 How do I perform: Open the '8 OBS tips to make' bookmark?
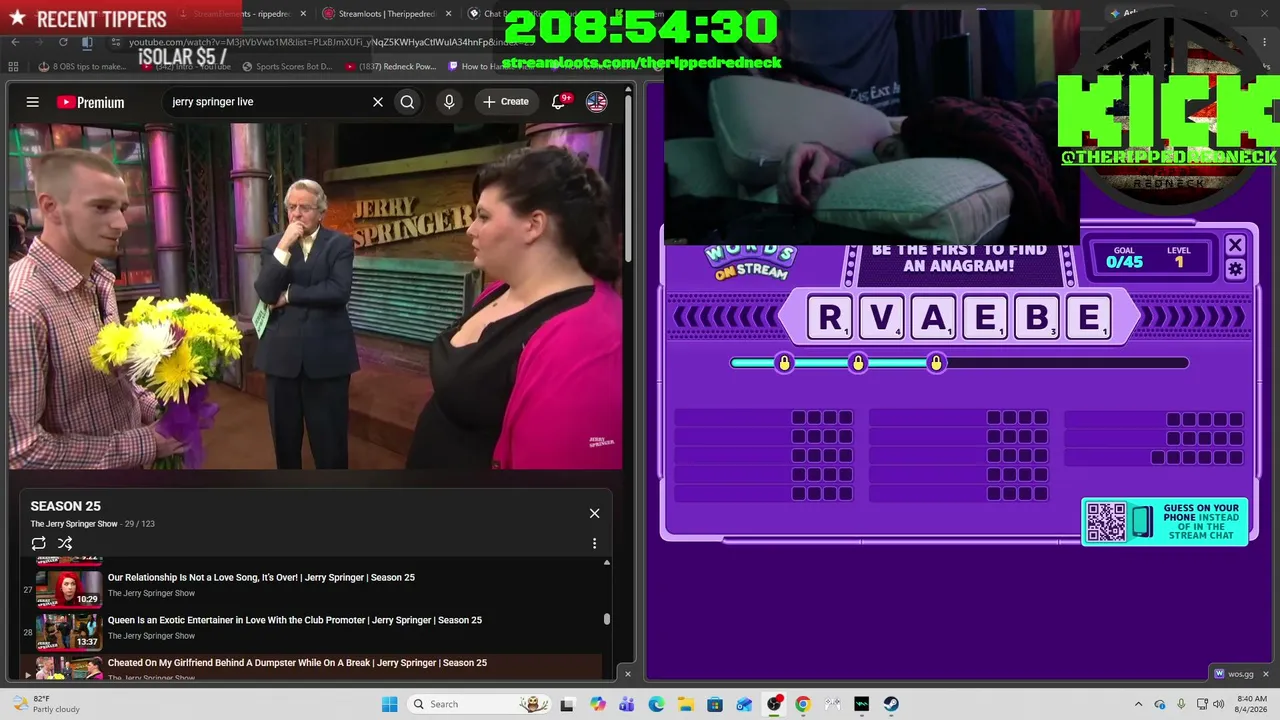click(x=83, y=67)
